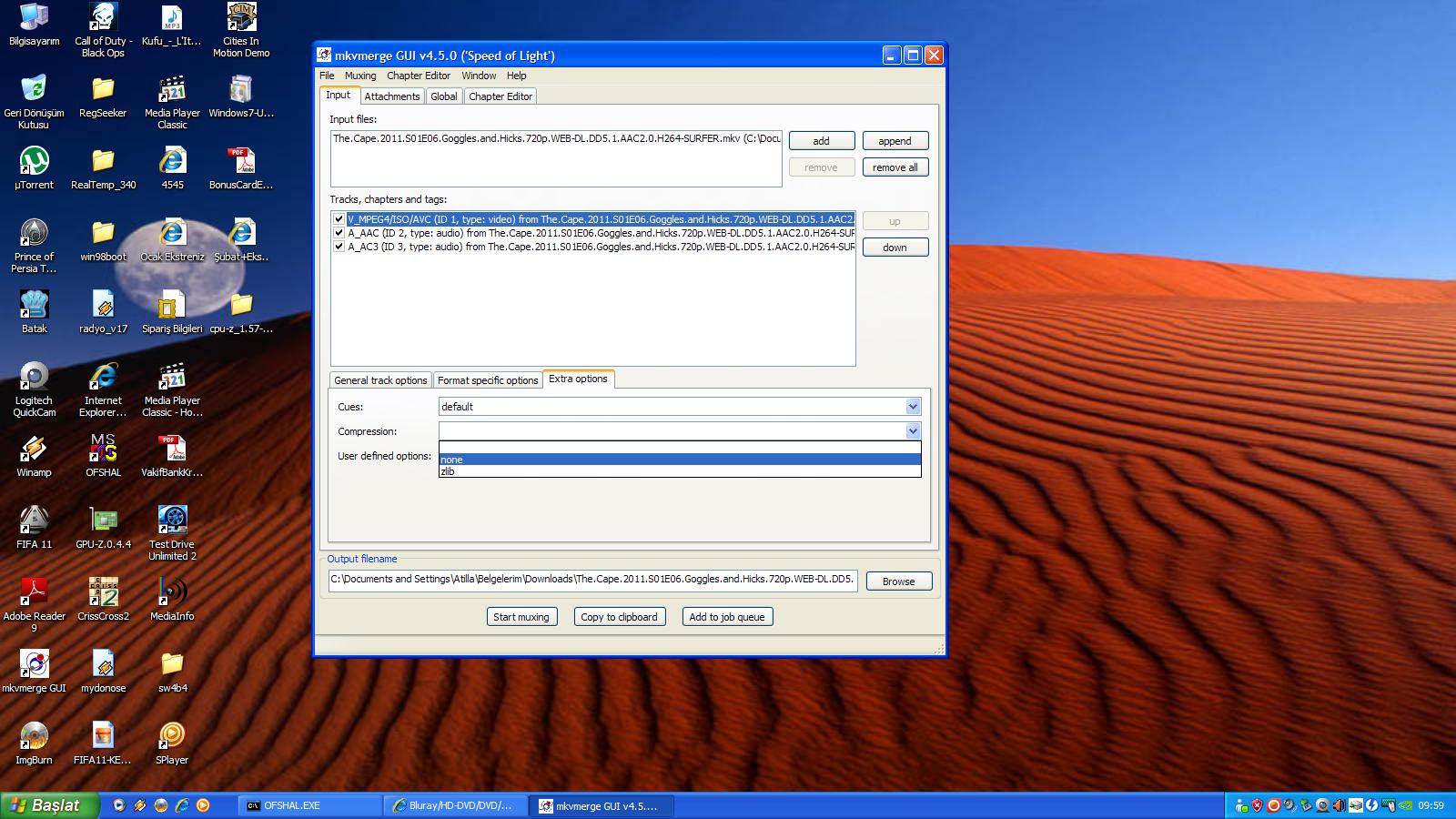This screenshot has width=1456, height=819.
Task: Click the Başlat start button
Action: [x=48, y=805]
